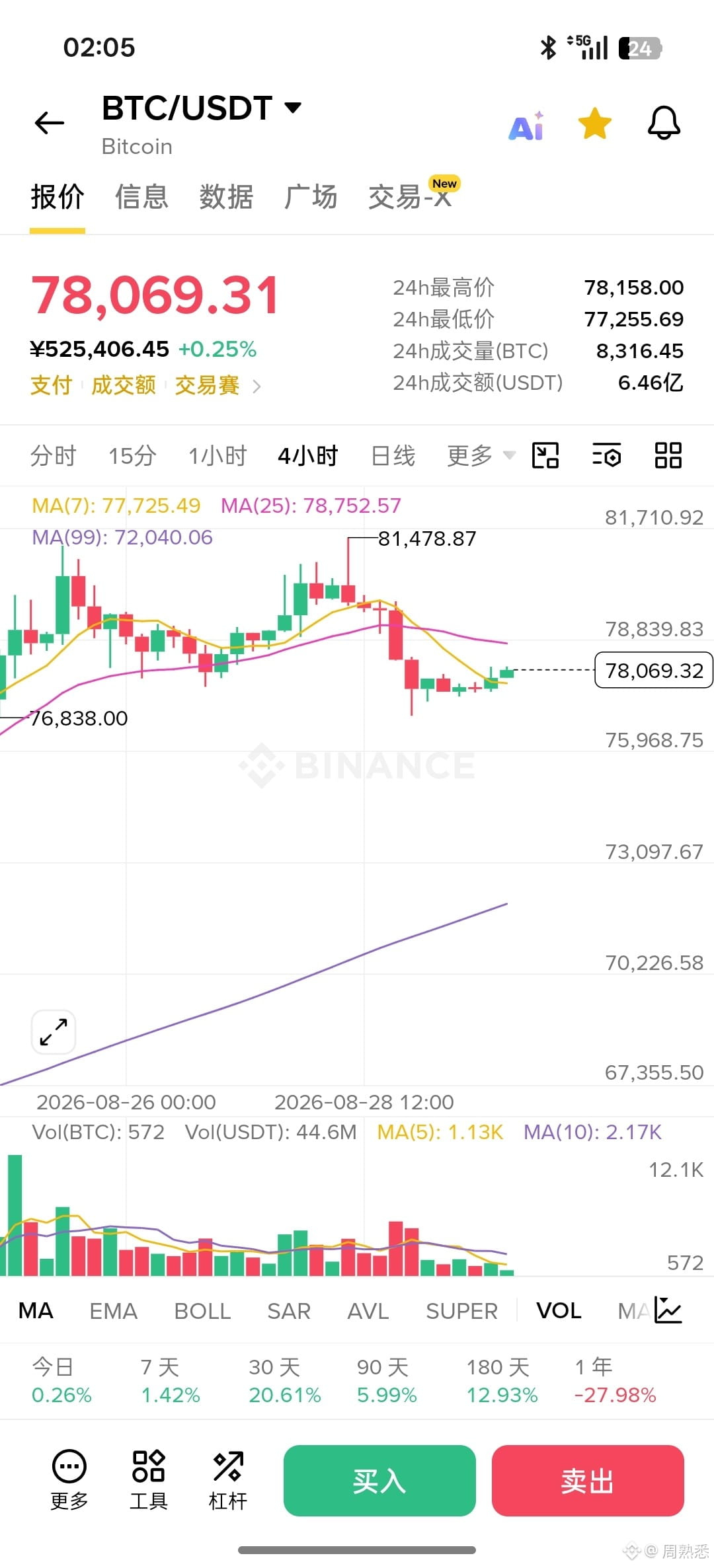Open the AI analysis icon
This screenshot has width=714, height=1568.
(x=526, y=126)
